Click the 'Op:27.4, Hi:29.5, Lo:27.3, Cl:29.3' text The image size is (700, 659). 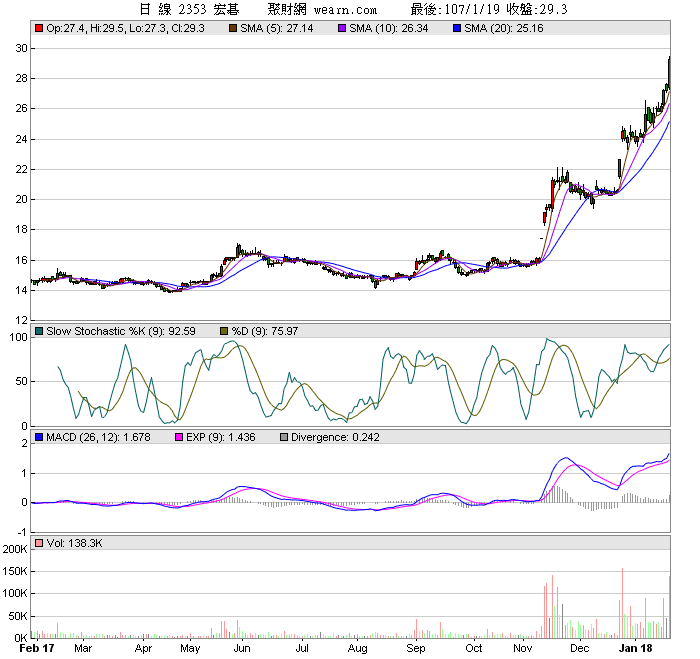pyautogui.click(x=125, y=28)
